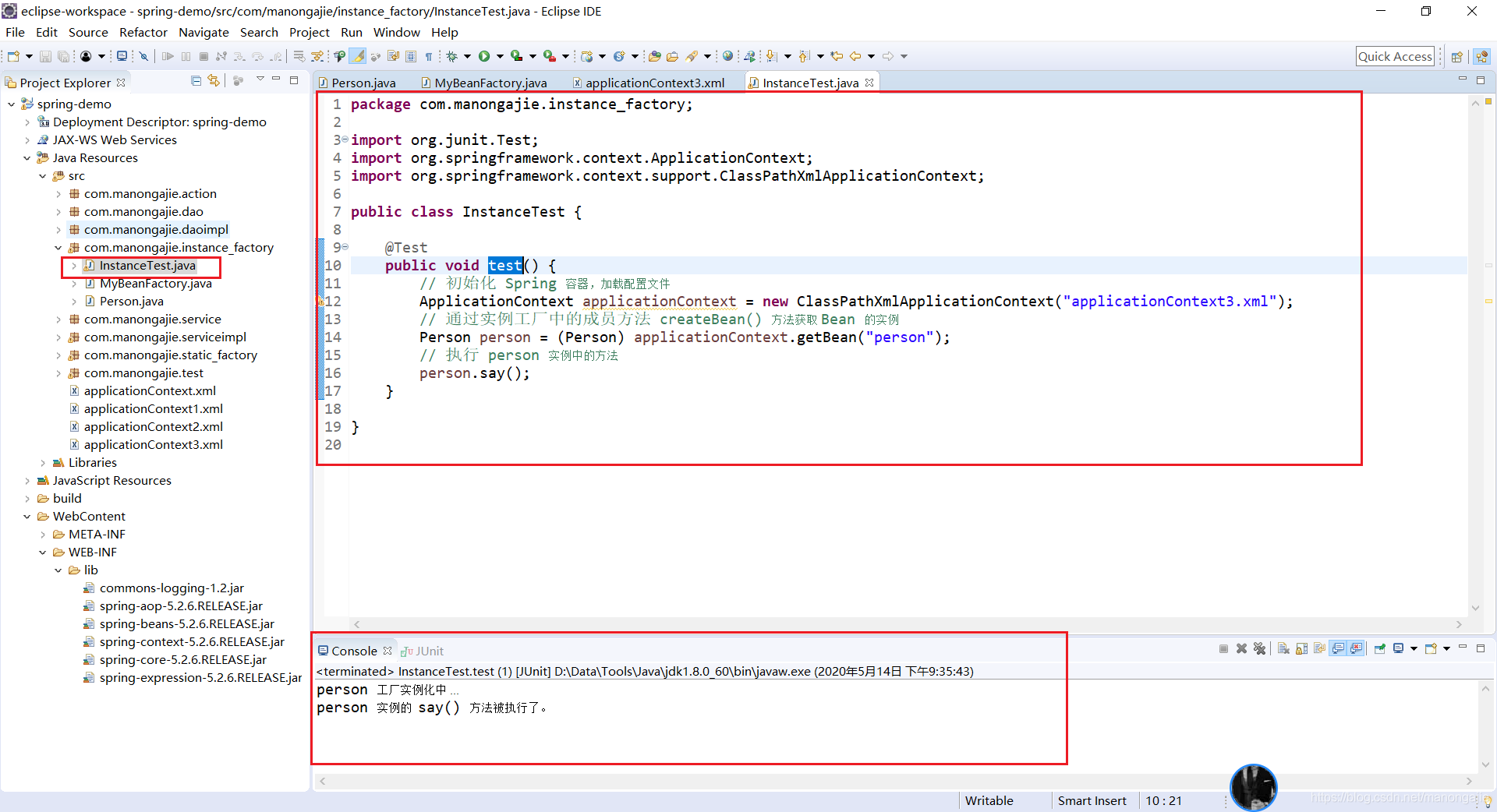
Task: Click the Display Selected Console icon
Action: coord(1398,648)
